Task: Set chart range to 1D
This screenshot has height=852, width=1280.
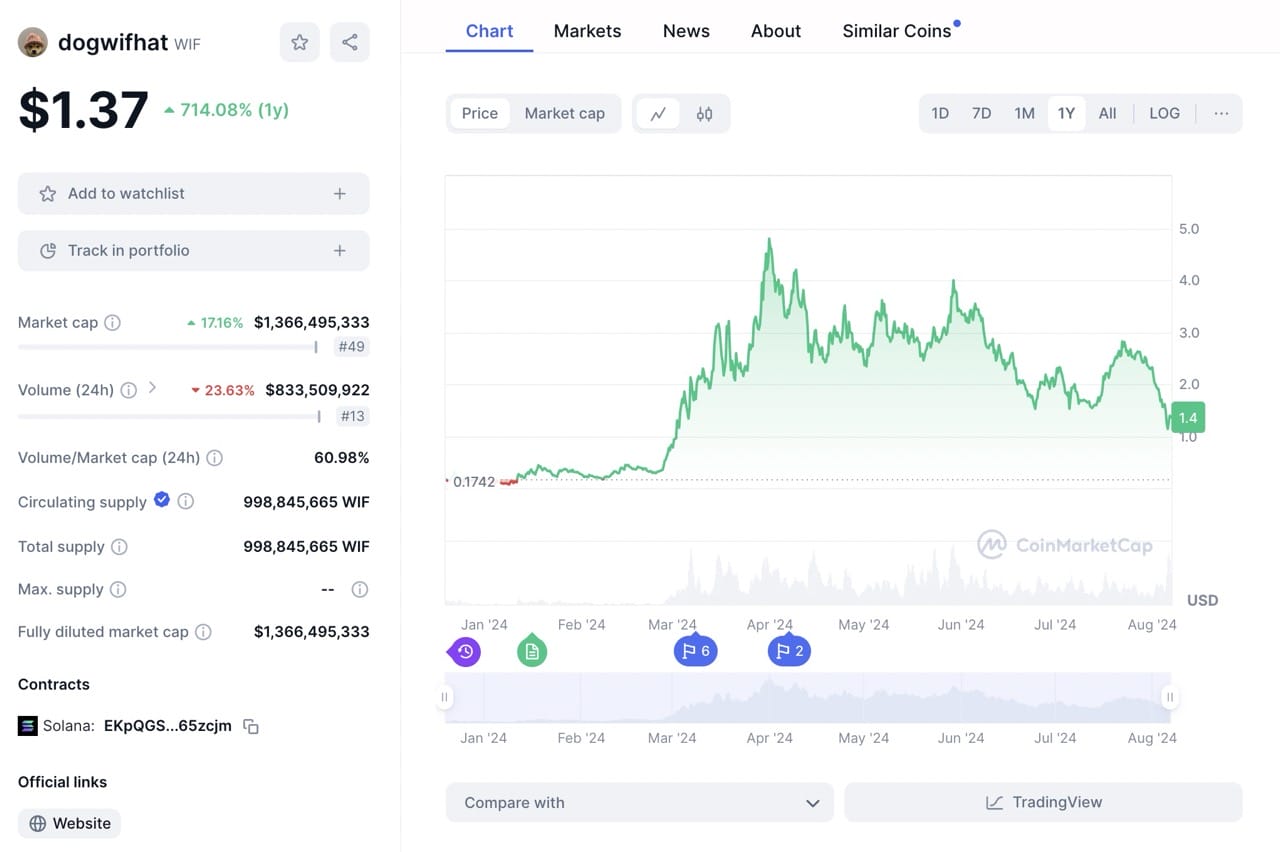Action: 940,113
